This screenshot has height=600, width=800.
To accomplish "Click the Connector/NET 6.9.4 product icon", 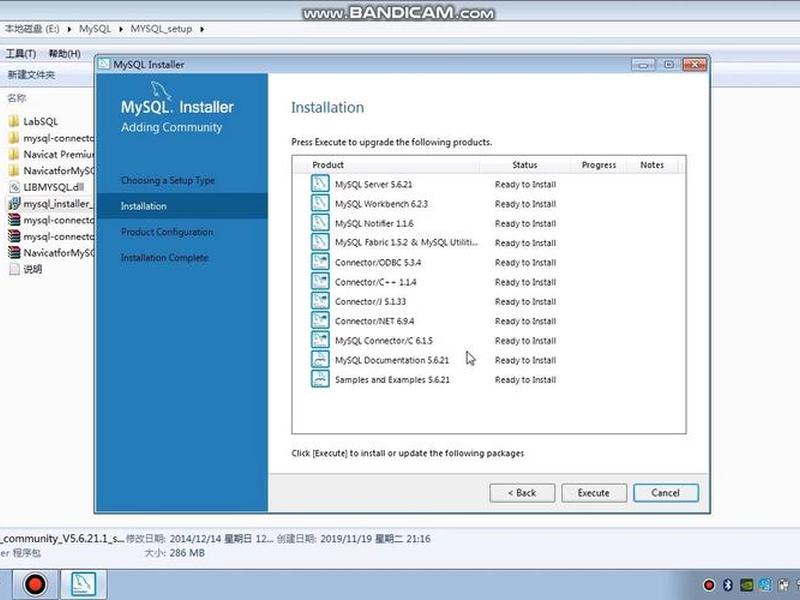I will pyautogui.click(x=320, y=320).
